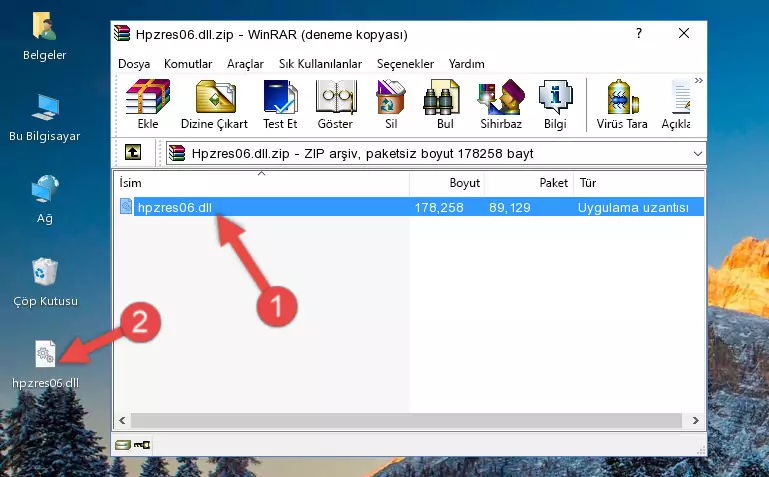Click the drive icon in status bar
The width and height of the screenshot is (769, 477).
[123, 445]
